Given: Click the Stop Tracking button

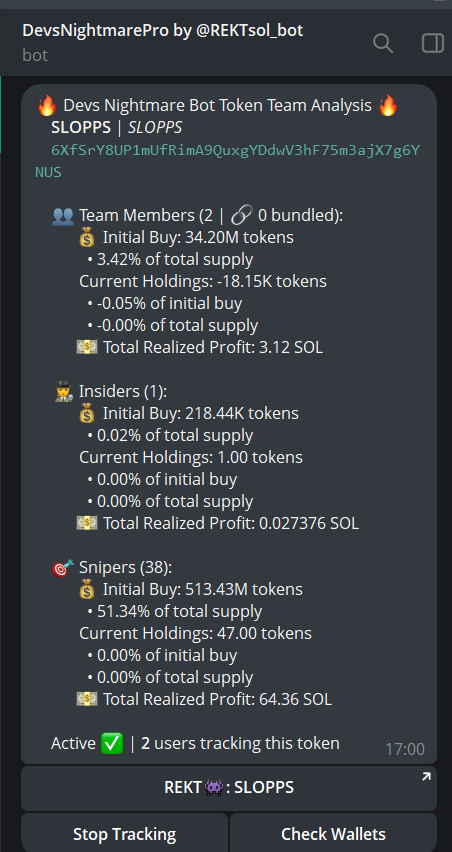Looking at the screenshot, I should [x=124, y=834].
